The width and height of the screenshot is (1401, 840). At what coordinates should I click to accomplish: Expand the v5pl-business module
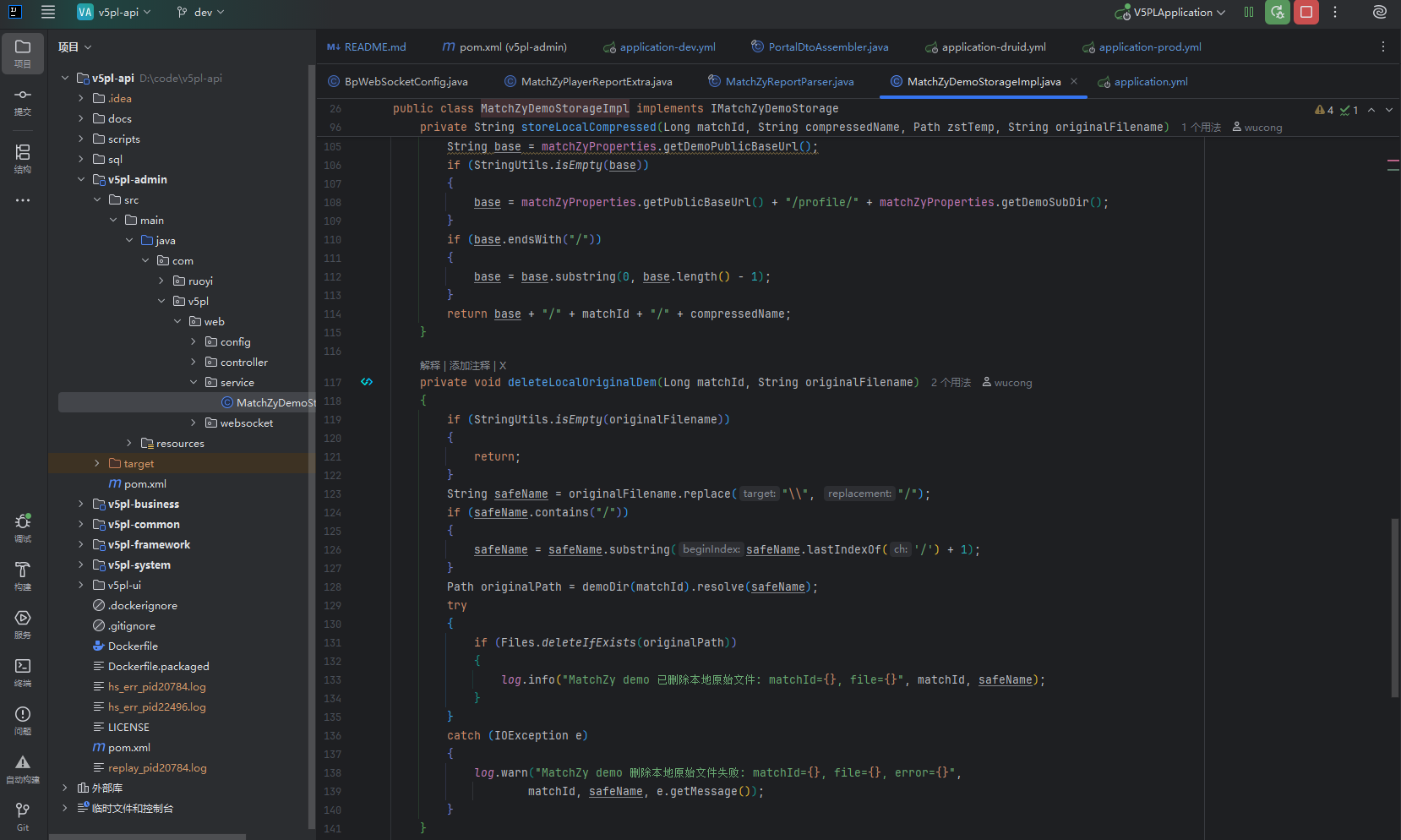(x=81, y=504)
